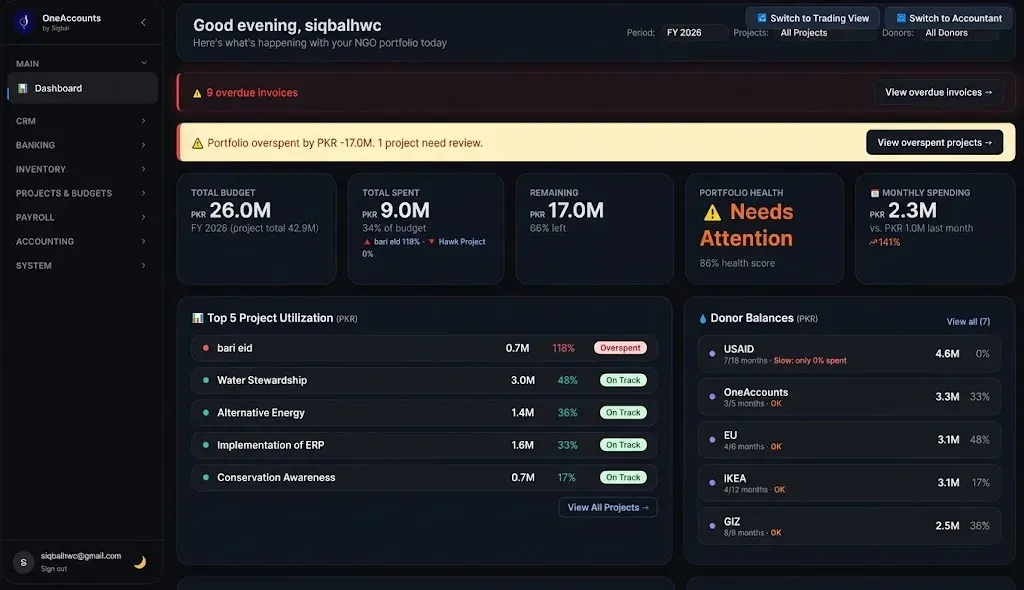Screen dimensions: 1024x590
Task: Click siqbalhwc@gmail.com account email
Action: (81, 556)
